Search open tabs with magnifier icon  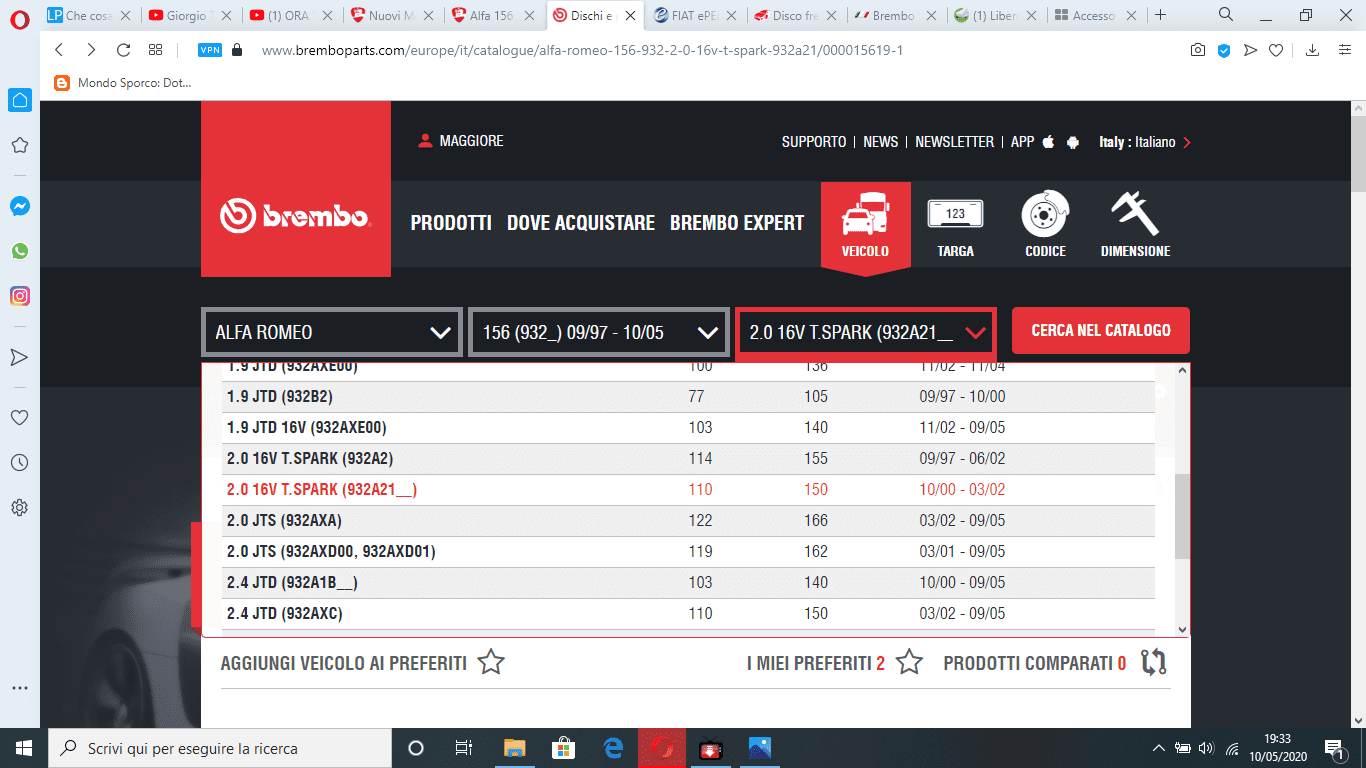click(1226, 15)
